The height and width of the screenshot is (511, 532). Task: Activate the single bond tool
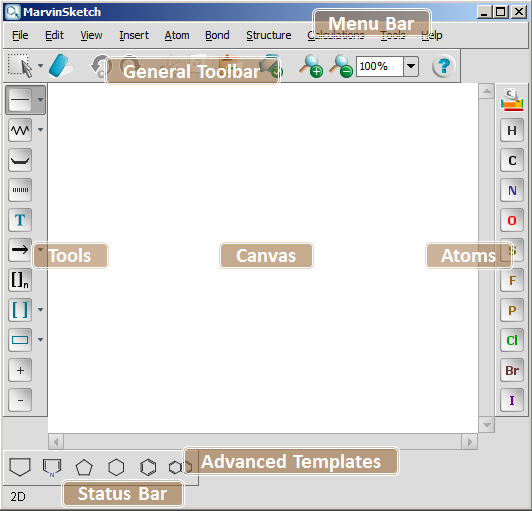[20, 100]
